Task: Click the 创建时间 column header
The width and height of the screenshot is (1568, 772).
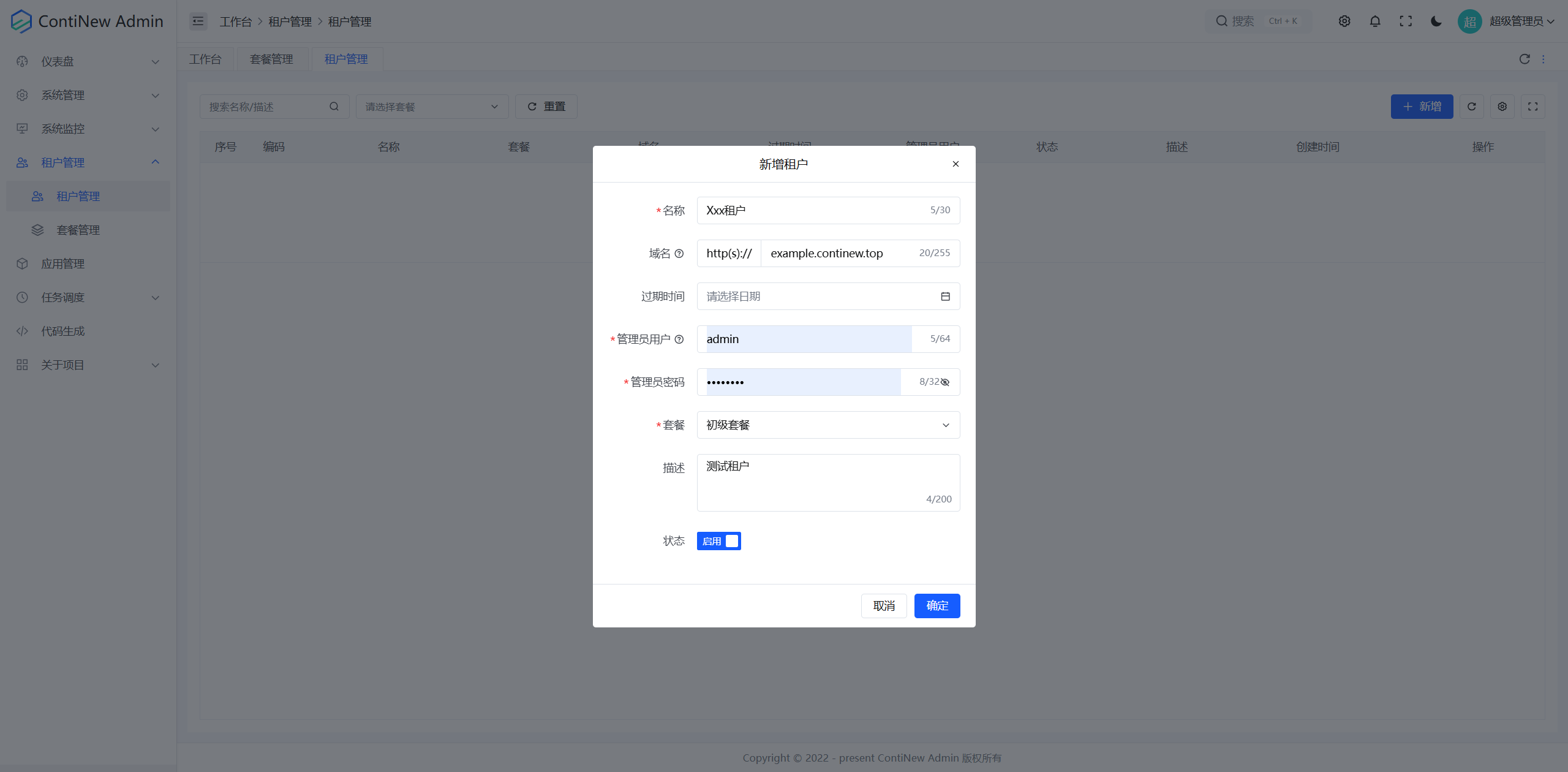Action: [1317, 147]
